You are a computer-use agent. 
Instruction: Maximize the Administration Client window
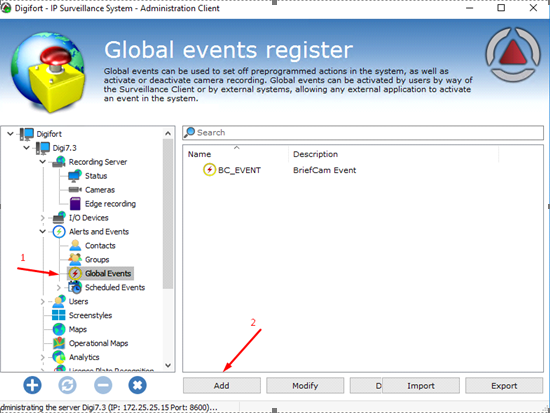(x=501, y=8)
